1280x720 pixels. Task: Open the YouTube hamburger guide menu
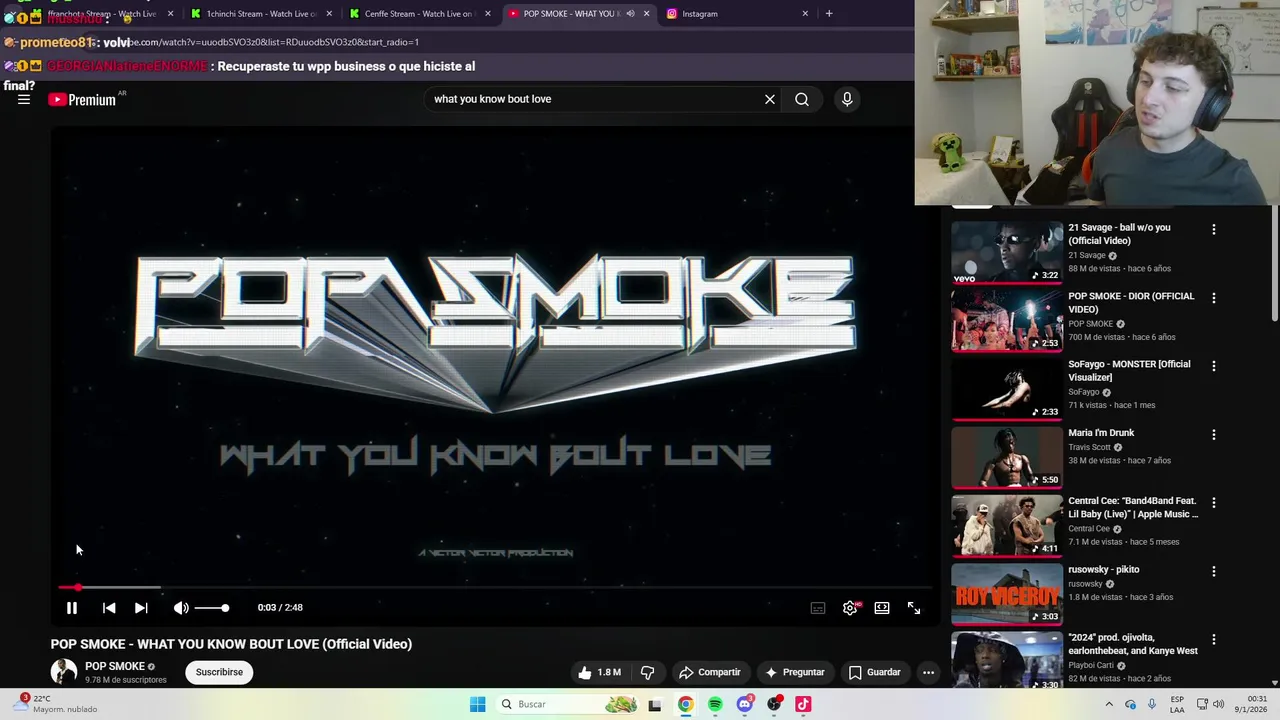24,99
